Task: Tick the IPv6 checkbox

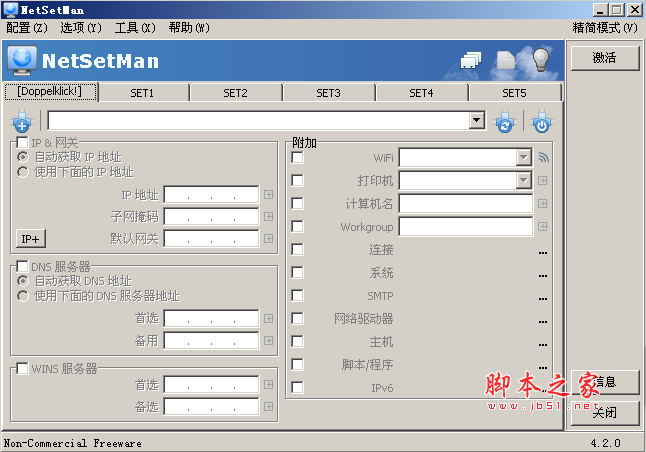Action: (297, 387)
